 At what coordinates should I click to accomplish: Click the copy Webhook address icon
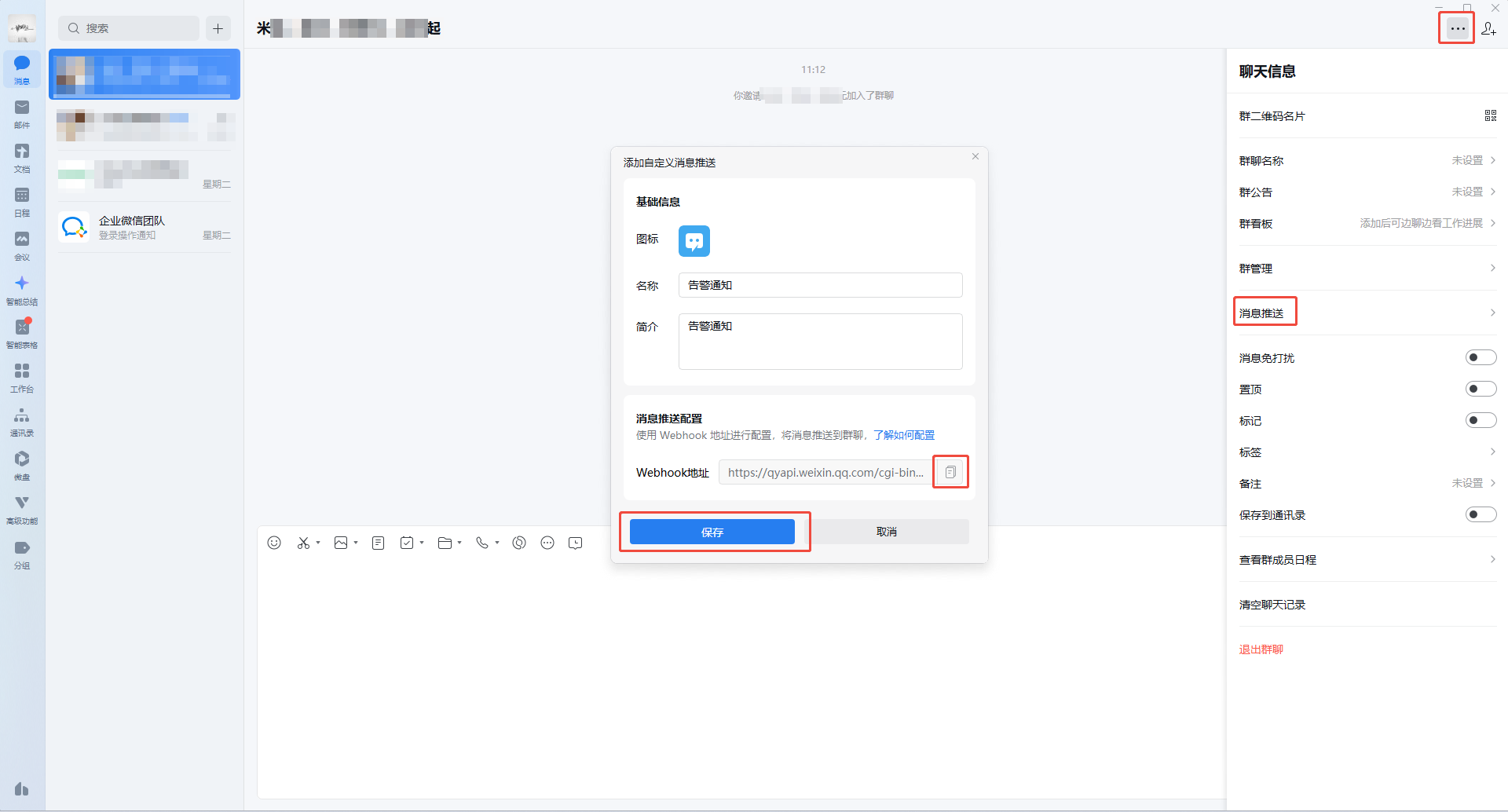950,472
